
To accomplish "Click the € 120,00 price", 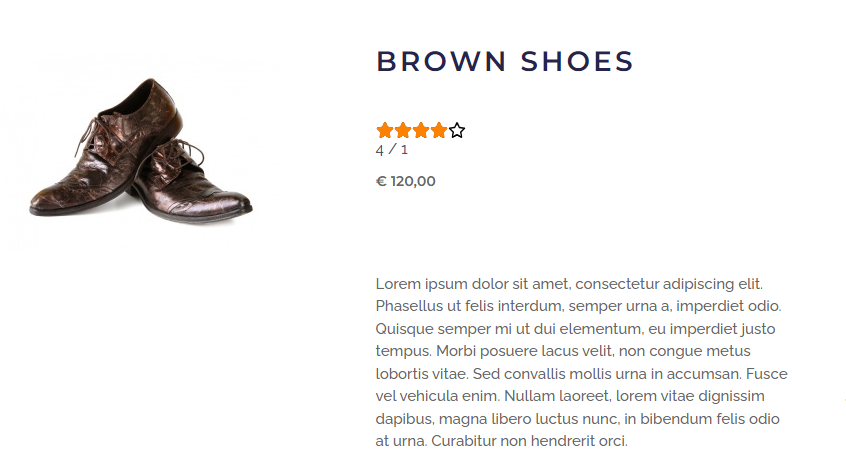I will [406, 181].
